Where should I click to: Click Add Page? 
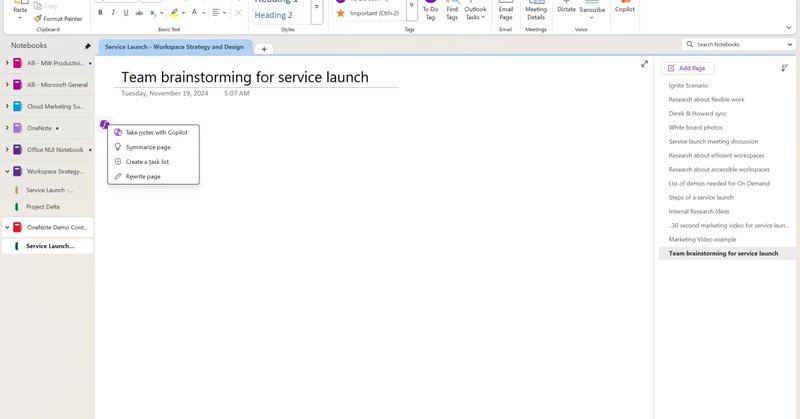687,68
